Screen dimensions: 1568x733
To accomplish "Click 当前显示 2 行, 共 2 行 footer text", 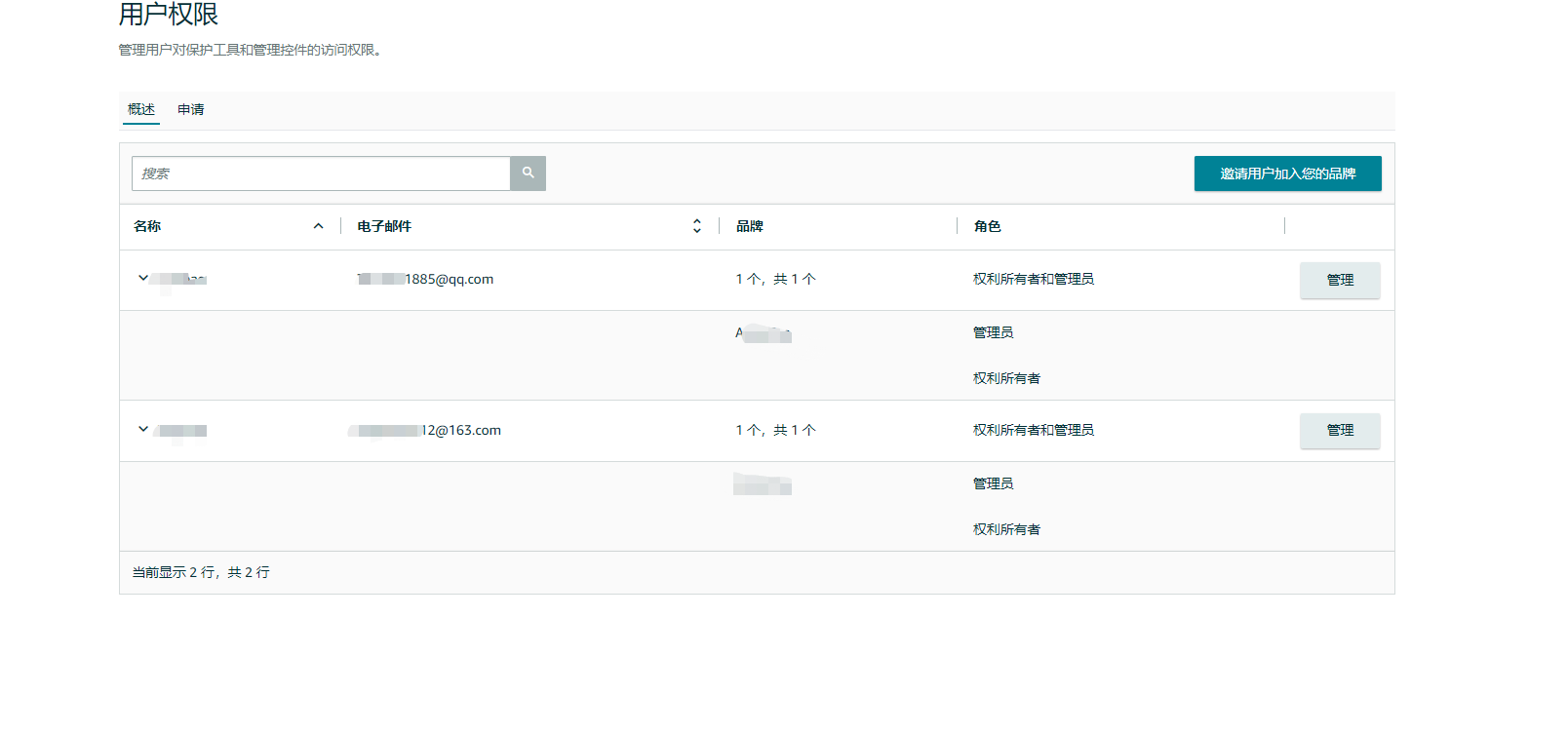I will pyautogui.click(x=201, y=572).
